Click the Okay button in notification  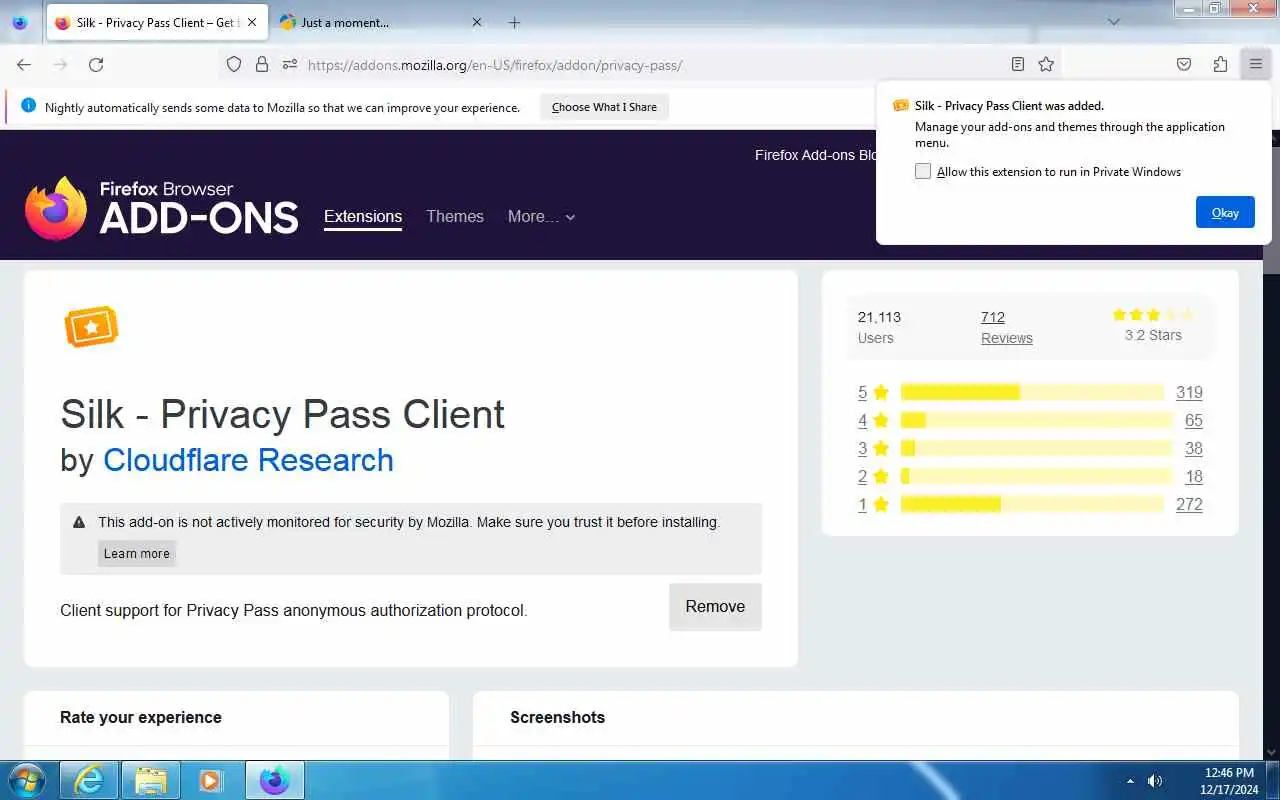pyautogui.click(x=1225, y=212)
